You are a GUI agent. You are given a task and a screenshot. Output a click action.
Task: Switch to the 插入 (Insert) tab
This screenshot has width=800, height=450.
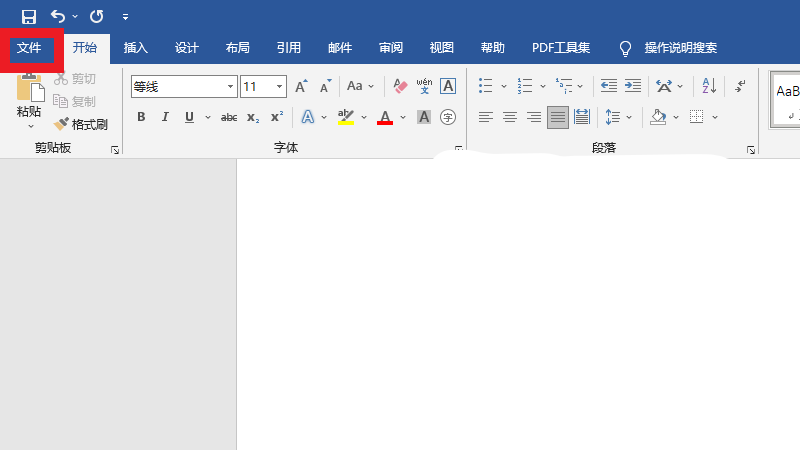pos(135,48)
